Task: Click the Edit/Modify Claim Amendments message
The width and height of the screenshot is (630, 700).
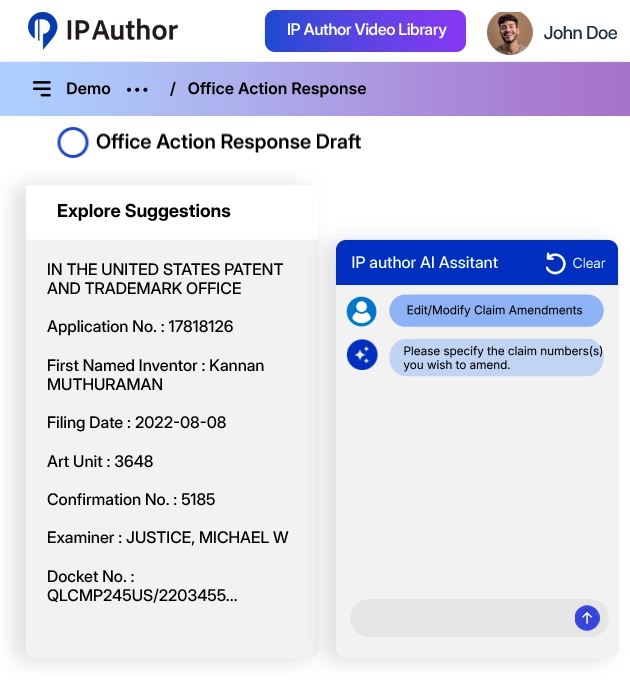Action: point(494,310)
